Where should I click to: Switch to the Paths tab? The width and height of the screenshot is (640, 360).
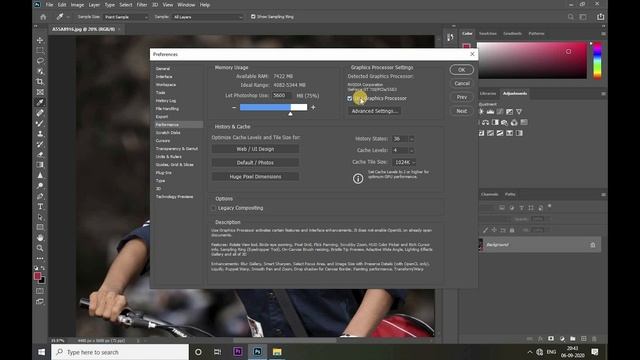tap(510, 194)
